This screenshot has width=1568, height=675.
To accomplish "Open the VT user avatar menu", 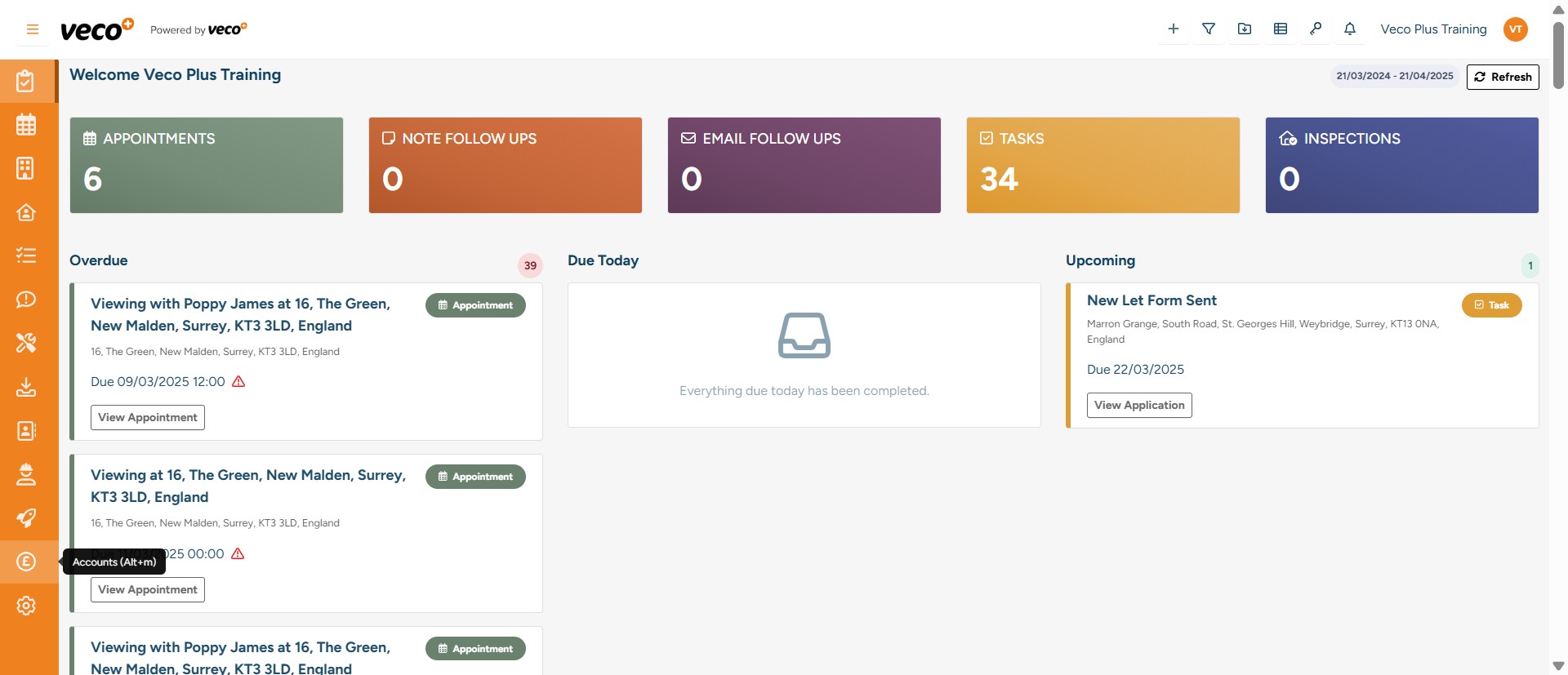I will pos(1515,29).
